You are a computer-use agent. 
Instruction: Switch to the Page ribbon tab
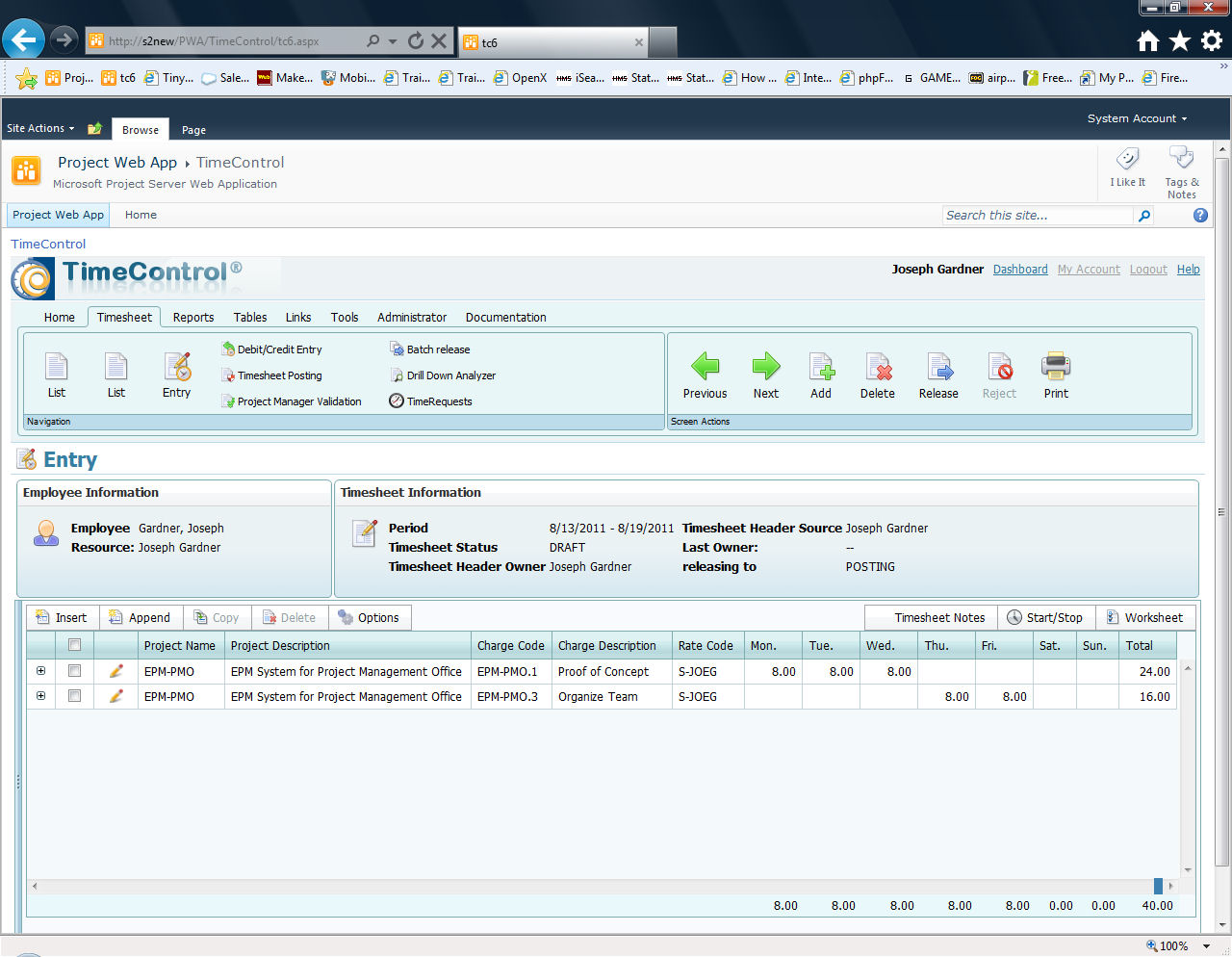tap(193, 130)
